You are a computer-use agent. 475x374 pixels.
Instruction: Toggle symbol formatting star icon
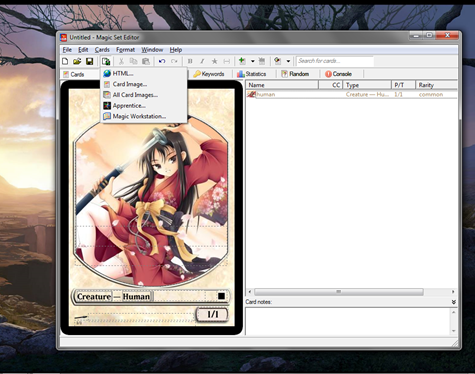coord(214,61)
